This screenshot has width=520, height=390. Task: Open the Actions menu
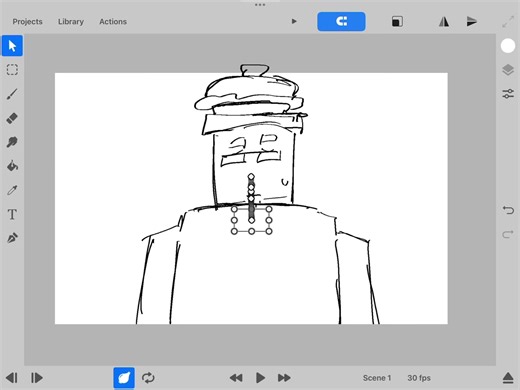click(113, 22)
